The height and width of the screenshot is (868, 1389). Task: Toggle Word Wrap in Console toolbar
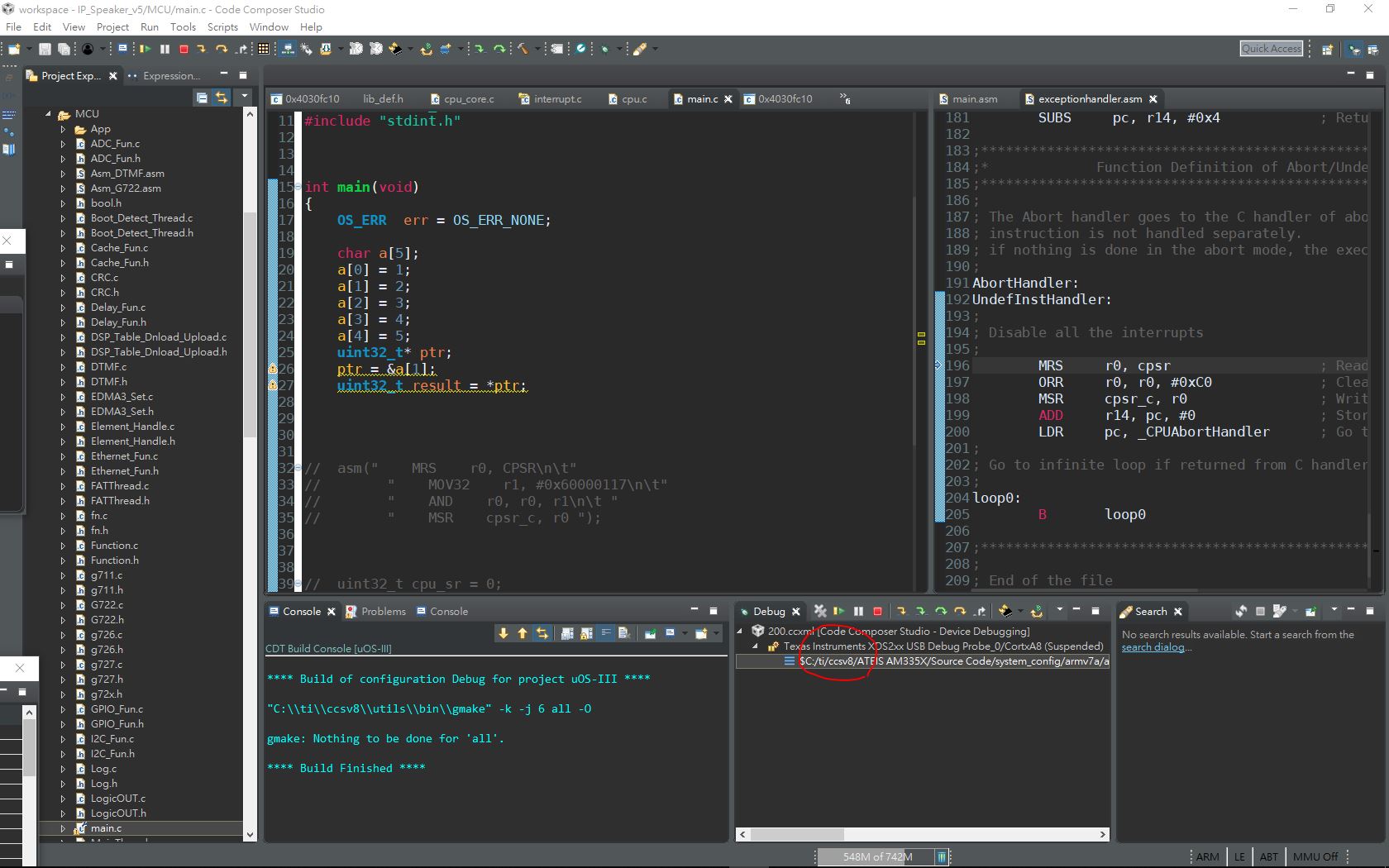click(606, 633)
